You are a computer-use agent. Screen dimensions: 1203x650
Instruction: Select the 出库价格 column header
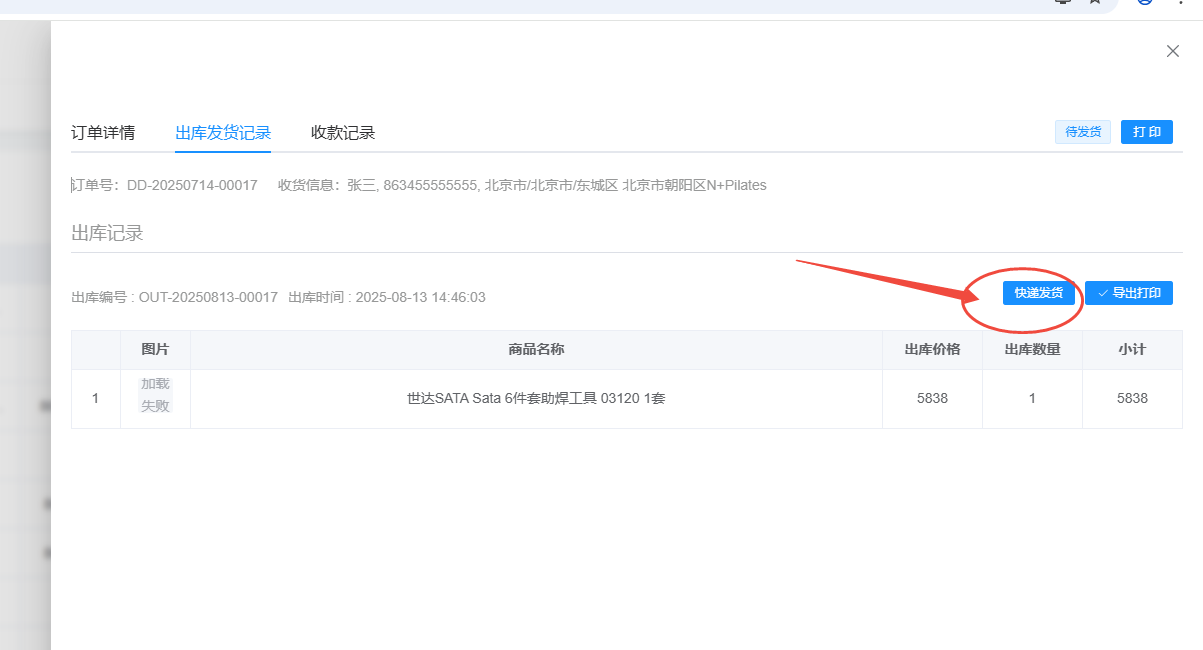click(x=932, y=350)
